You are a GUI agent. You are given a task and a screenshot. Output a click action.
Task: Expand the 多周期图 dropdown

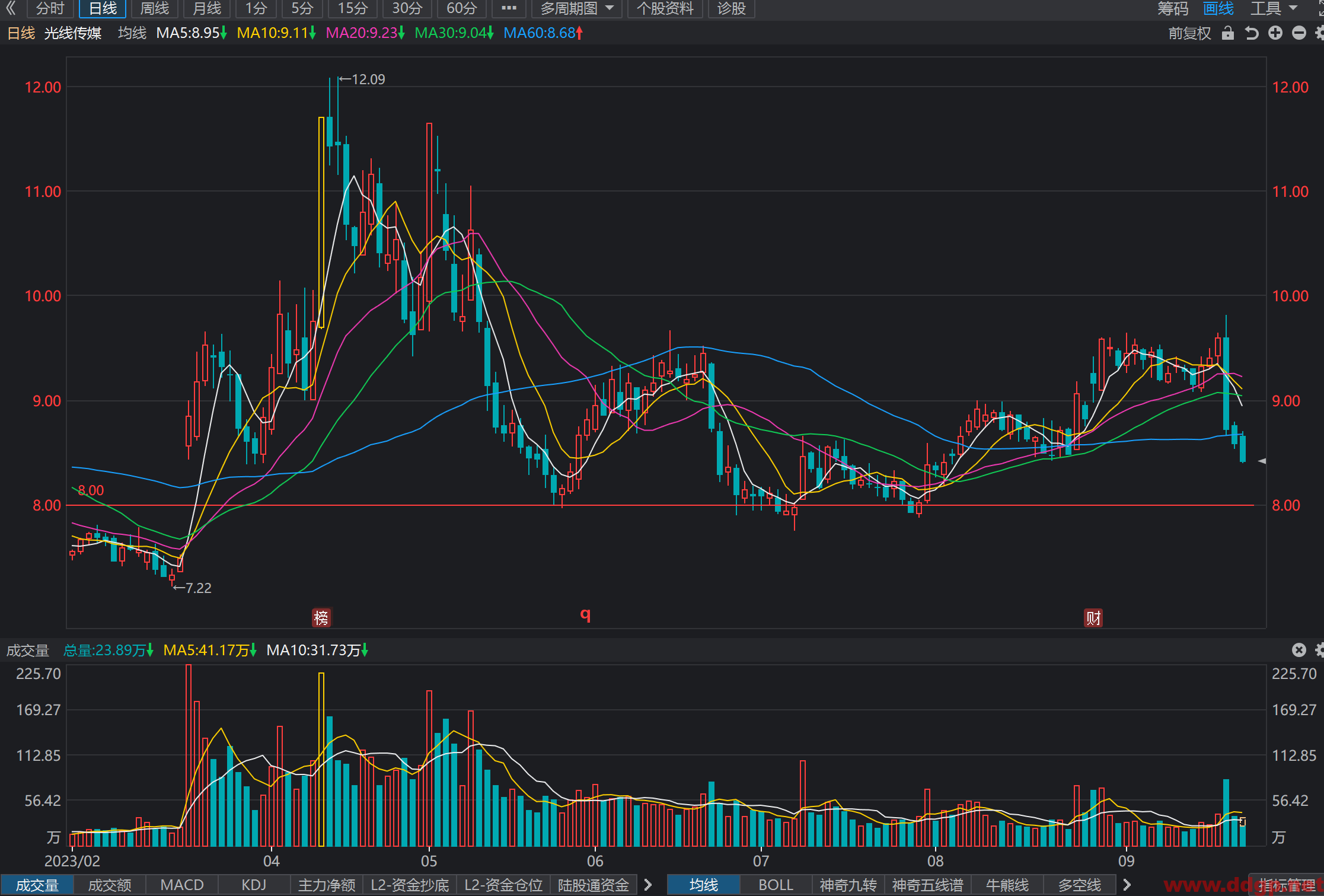[x=577, y=8]
